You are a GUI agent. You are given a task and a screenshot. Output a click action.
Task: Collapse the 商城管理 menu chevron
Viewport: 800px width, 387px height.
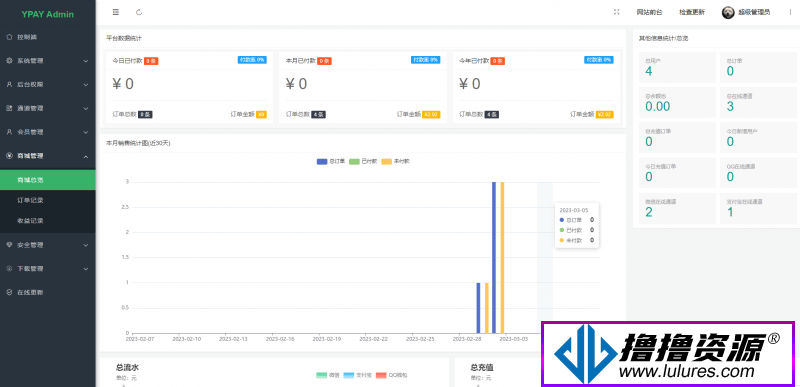coord(86,156)
